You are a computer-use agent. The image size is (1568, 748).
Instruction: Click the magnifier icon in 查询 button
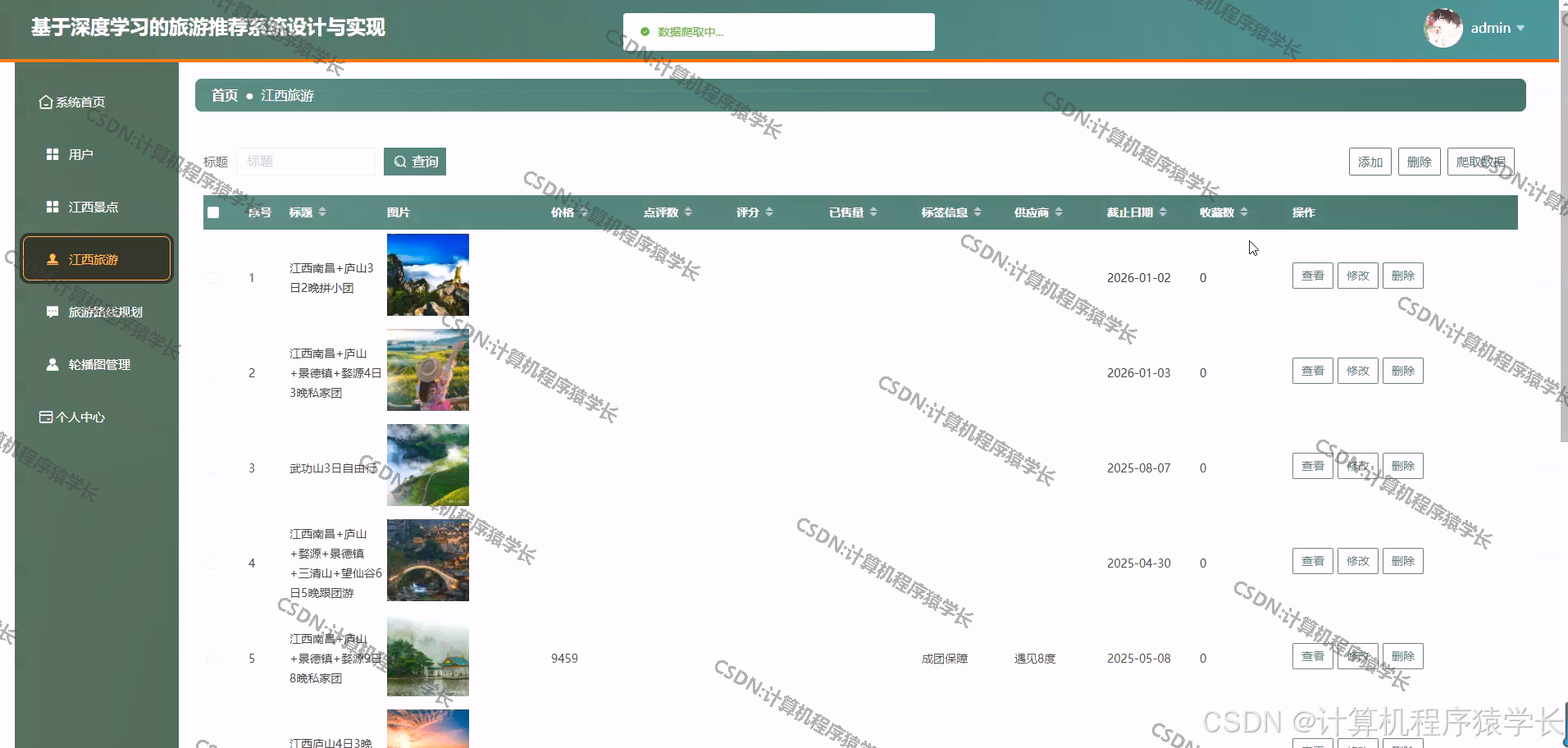pyautogui.click(x=400, y=162)
